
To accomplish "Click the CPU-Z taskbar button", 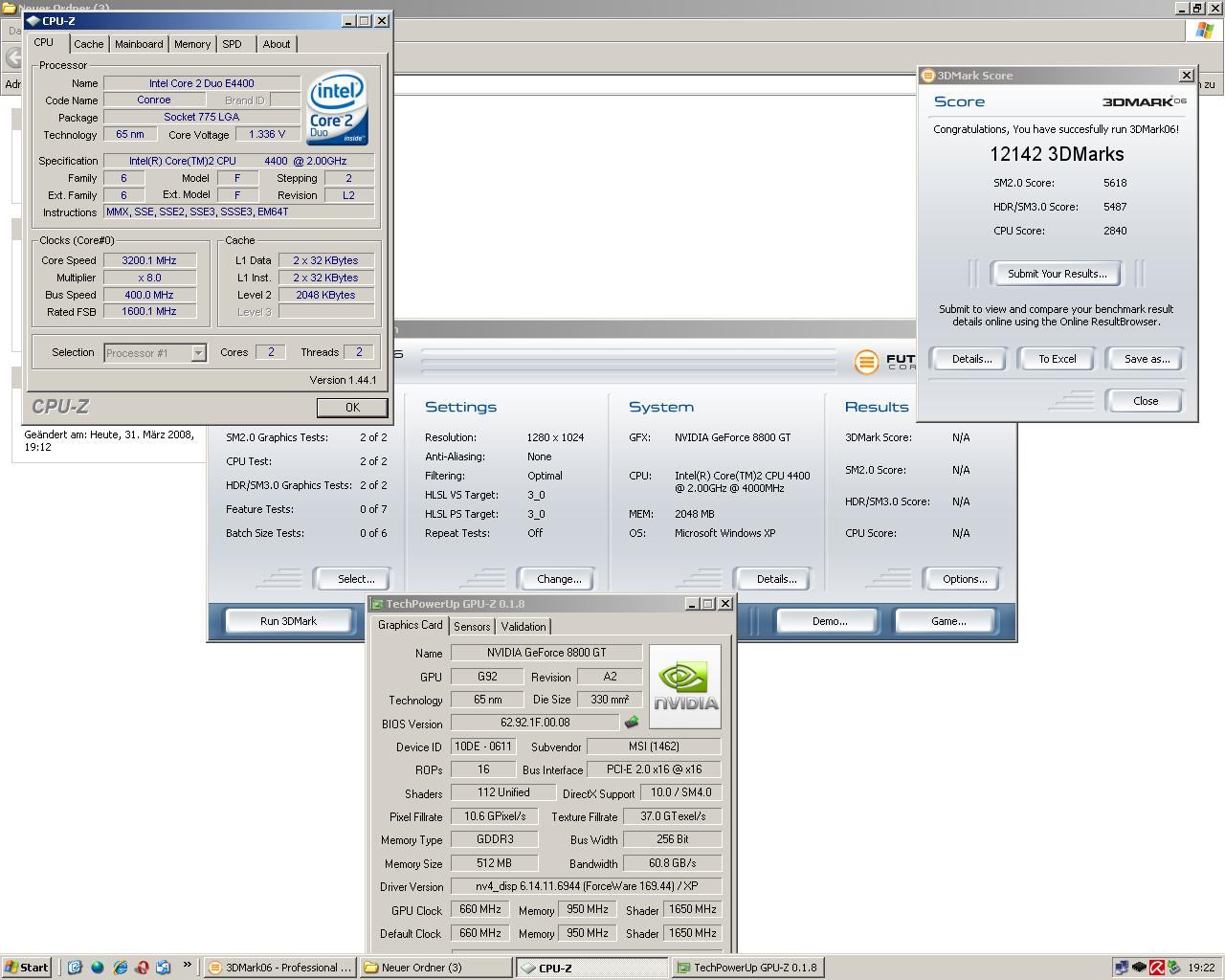I will tap(592, 968).
